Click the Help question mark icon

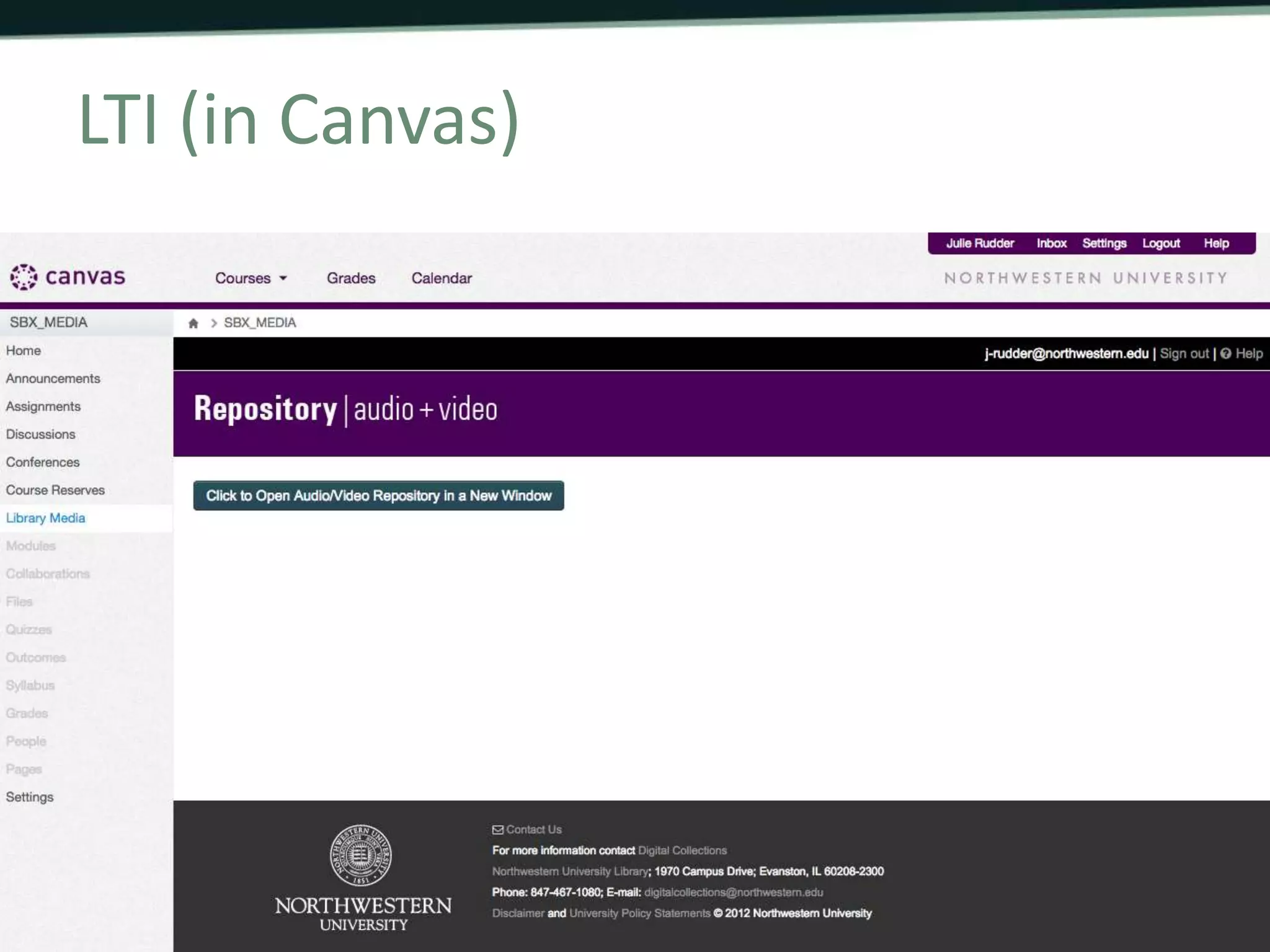1225,353
